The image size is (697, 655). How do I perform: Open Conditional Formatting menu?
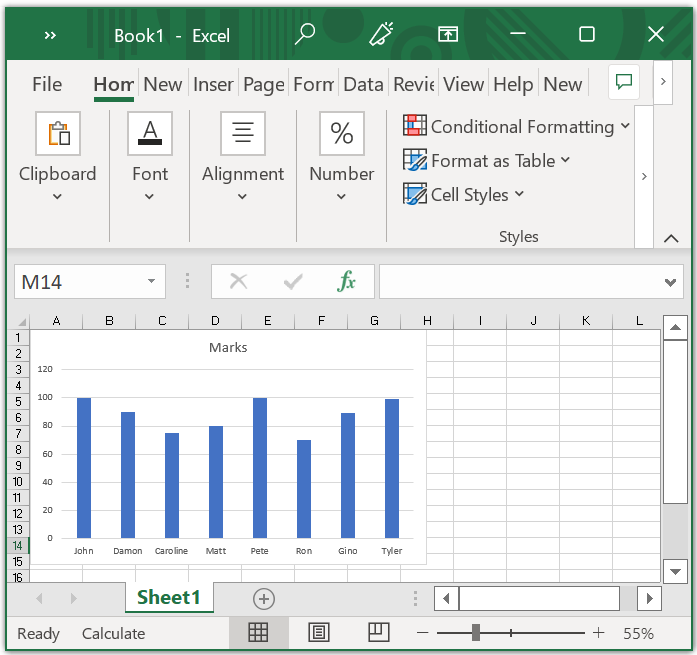517,126
